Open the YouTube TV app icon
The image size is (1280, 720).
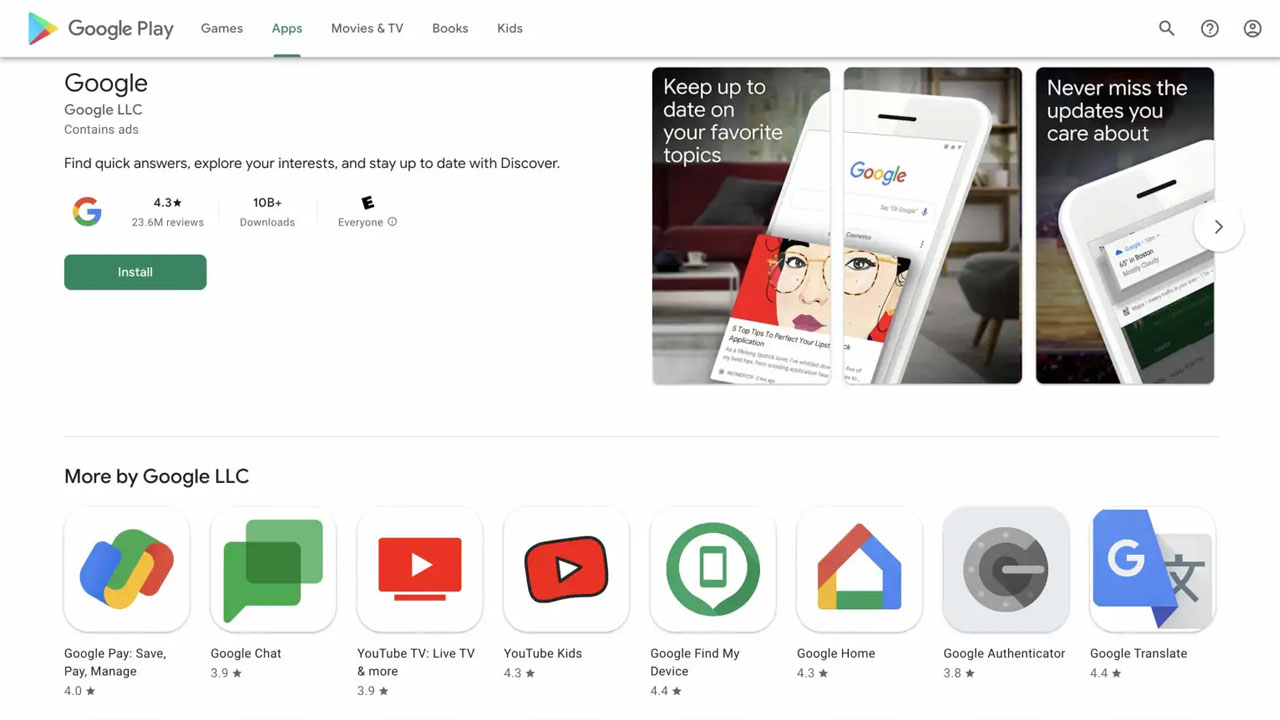(x=420, y=569)
